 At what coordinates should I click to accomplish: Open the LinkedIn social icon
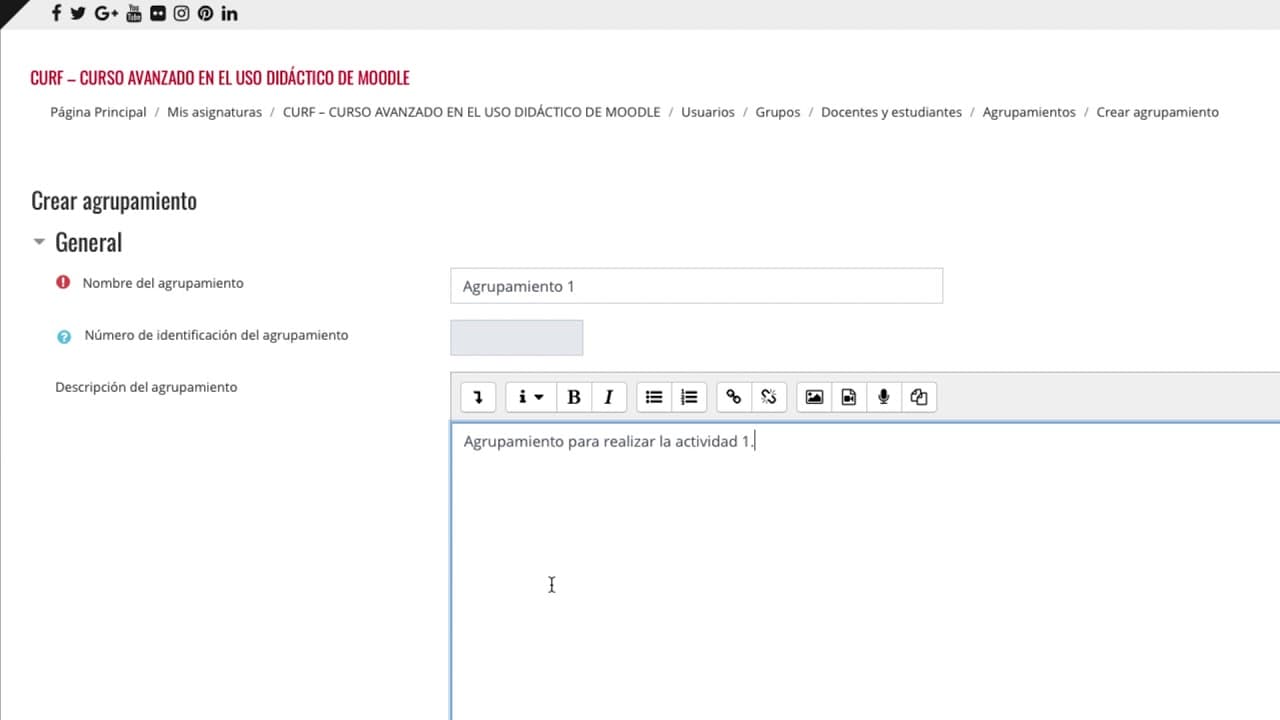tap(229, 13)
